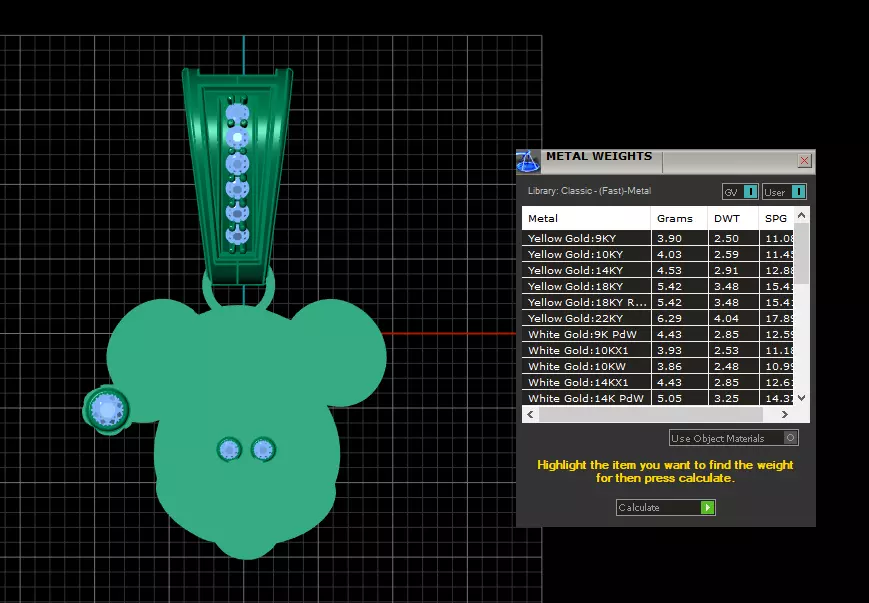Click the table's scroll right arrow
The width and height of the screenshot is (869, 603).
coord(784,414)
